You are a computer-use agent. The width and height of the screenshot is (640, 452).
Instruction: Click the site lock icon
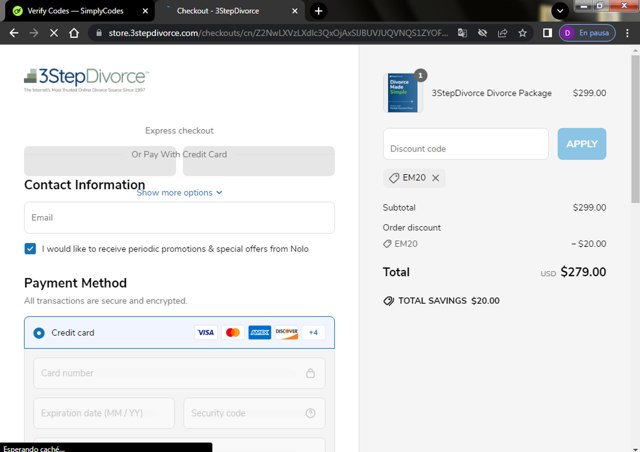(99, 33)
